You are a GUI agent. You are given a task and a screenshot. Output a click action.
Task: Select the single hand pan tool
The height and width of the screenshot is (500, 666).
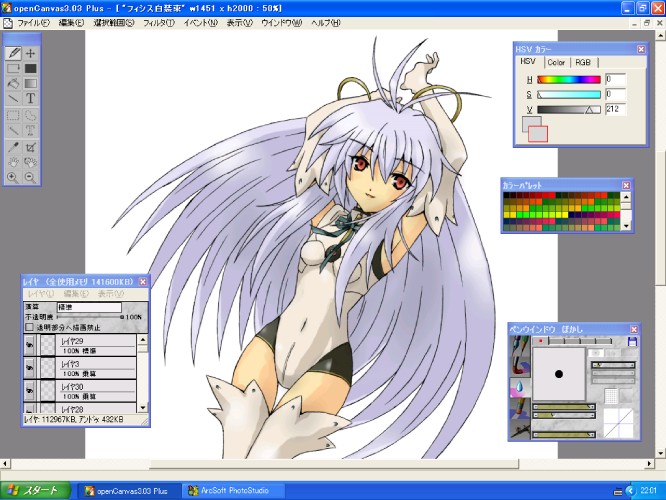13,162
